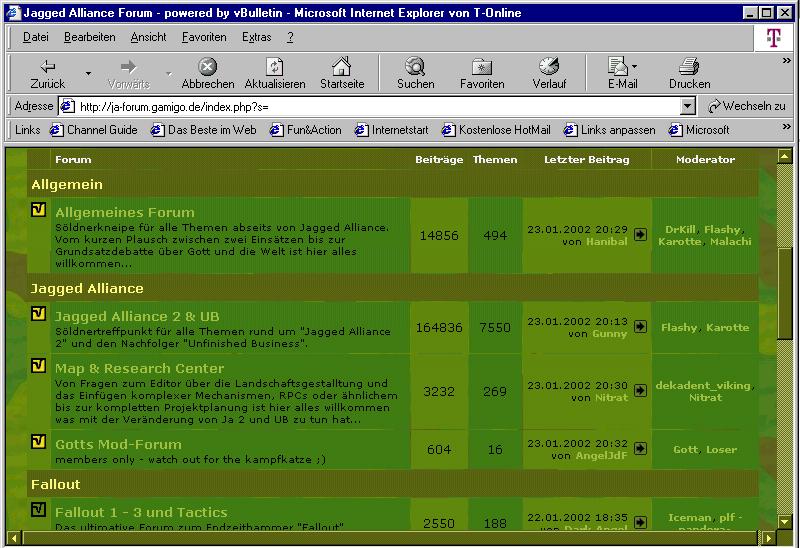Show browsing history via Verlauf icon
This screenshot has width=800, height=548.
[549, 67]
